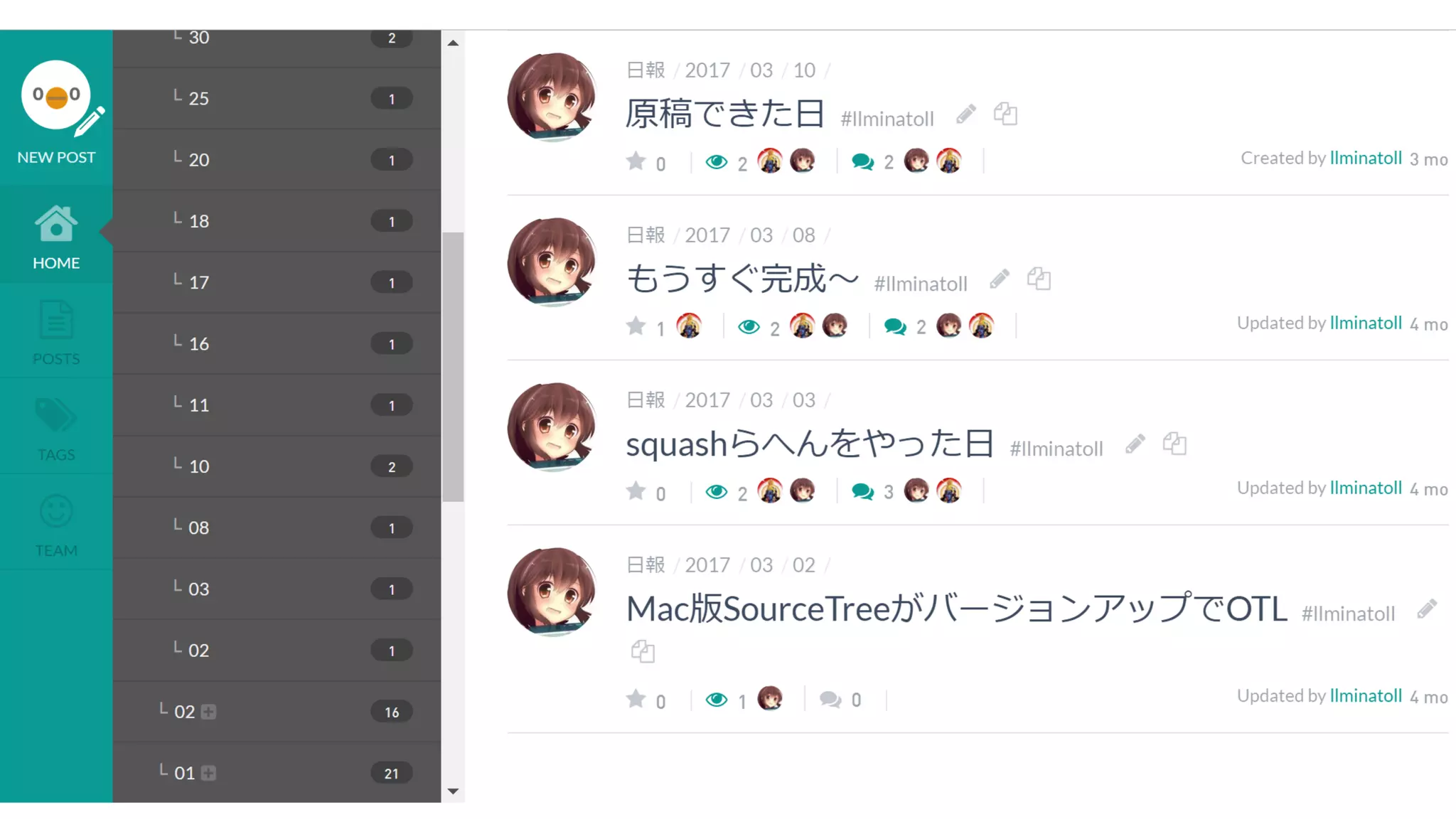The width and height of the screenshot is (1456, 819).
Task: Click the copy icon next to もうすぐ完成～
Action: coord(1039,279)
